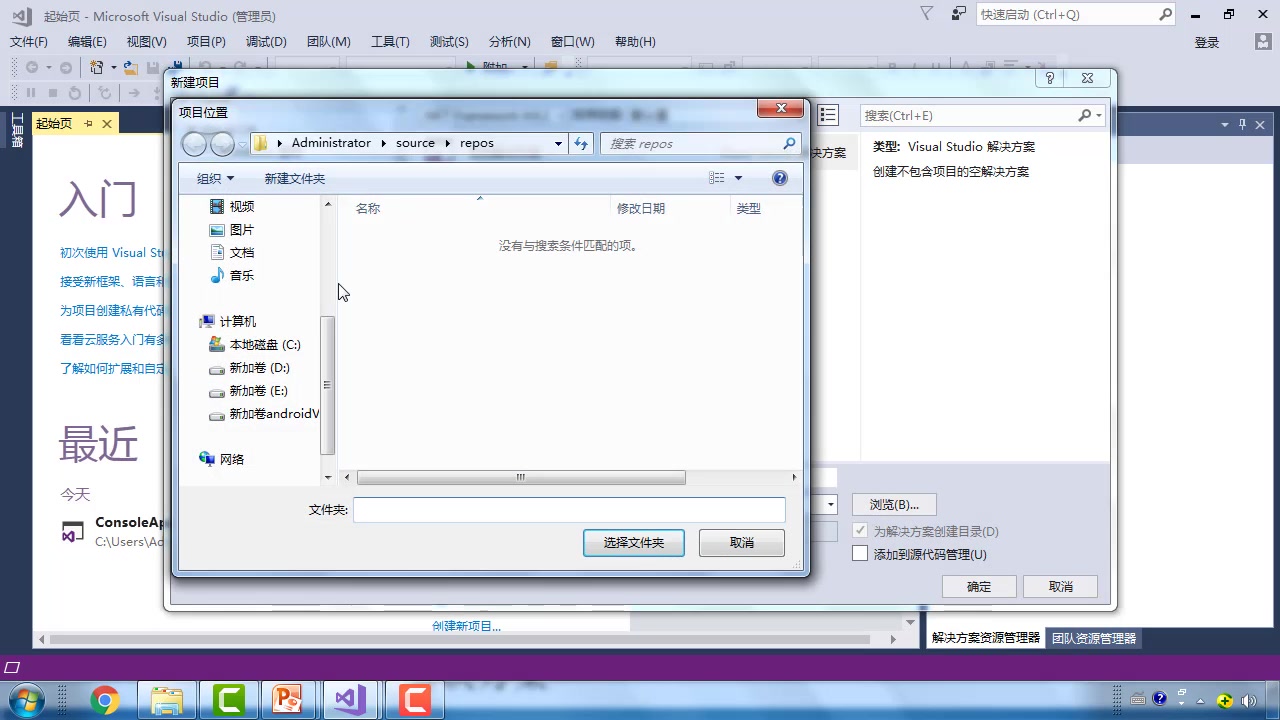Screen dimensions: 1280x720
Task: Open the 编辑(E) menu
Action: [x=87, y=41]
